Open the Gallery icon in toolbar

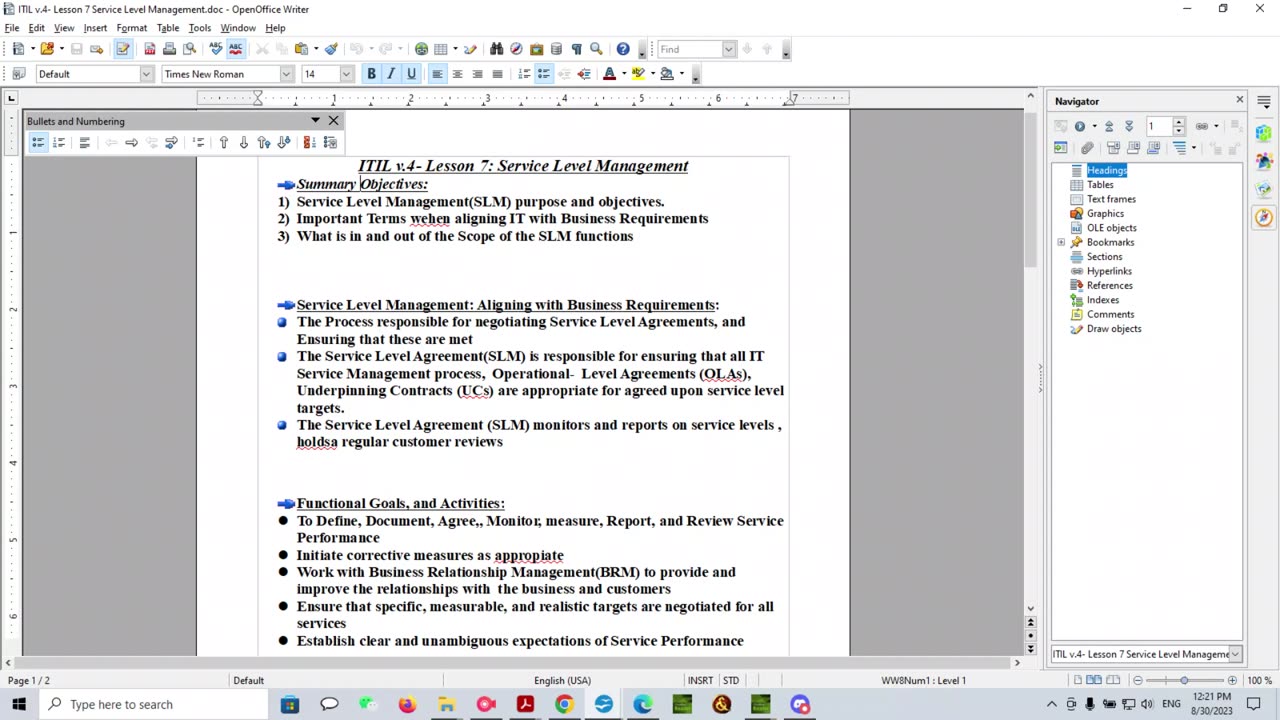point(536,48)
